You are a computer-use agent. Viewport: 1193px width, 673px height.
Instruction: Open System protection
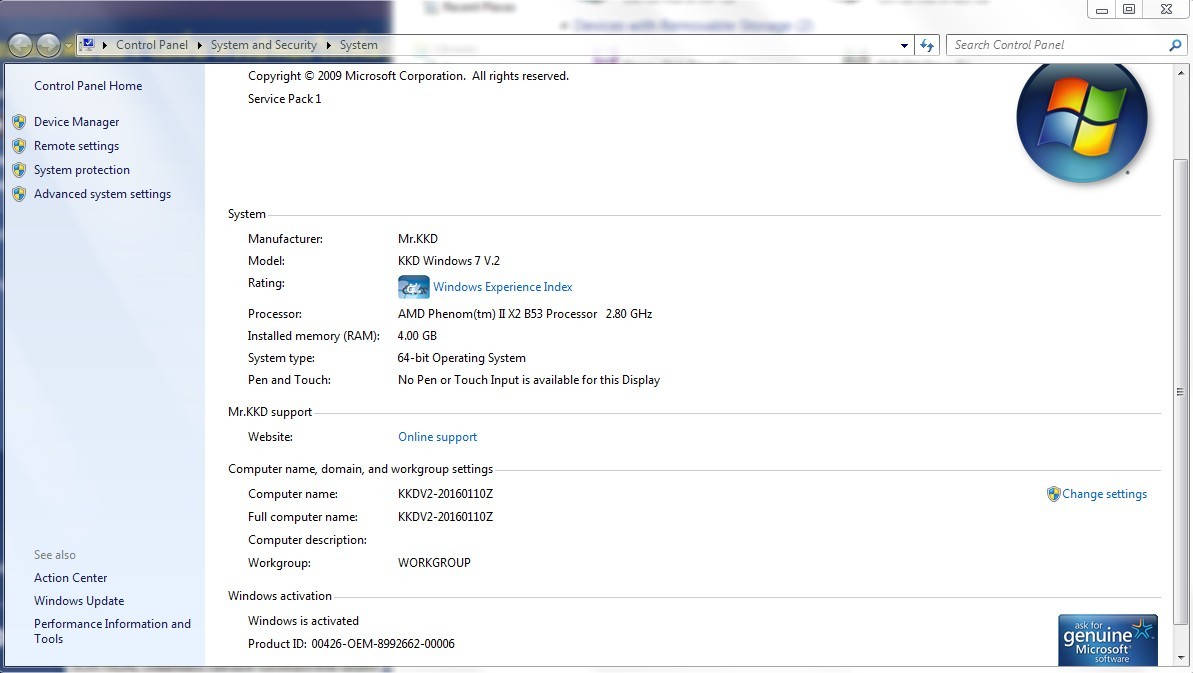[x=81, y=170]
